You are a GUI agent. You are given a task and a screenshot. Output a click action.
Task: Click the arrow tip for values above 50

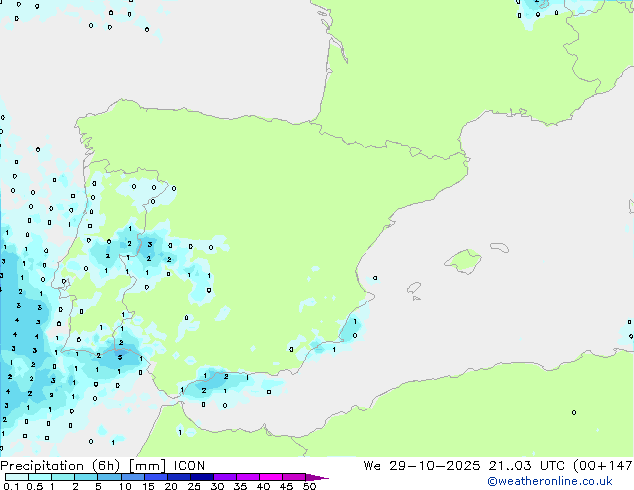coord(317,477)
